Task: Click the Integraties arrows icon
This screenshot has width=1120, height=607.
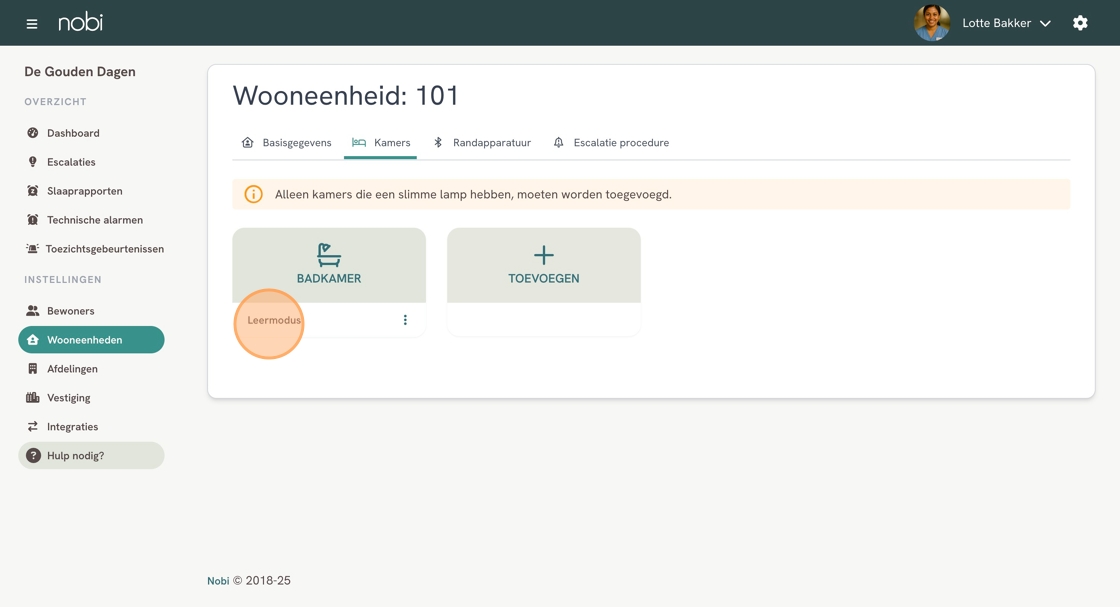Action: point(33,427)
